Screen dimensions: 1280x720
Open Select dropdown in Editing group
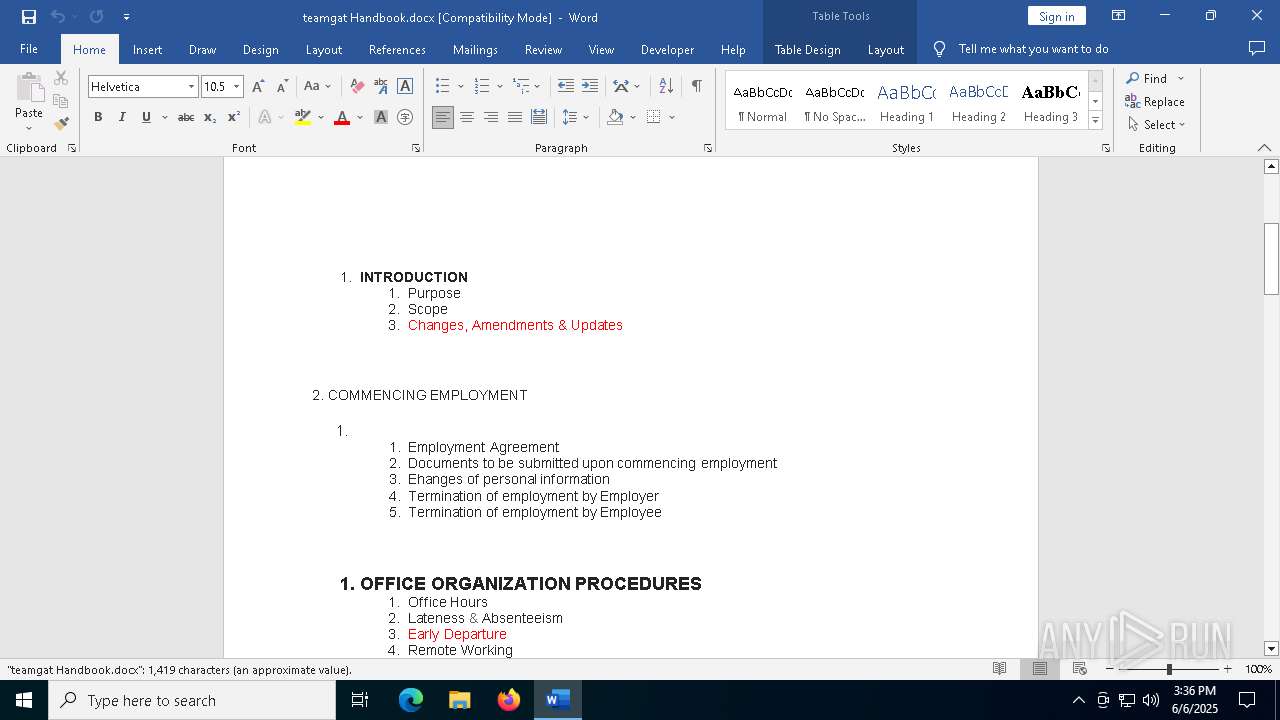pos(1157,125)
